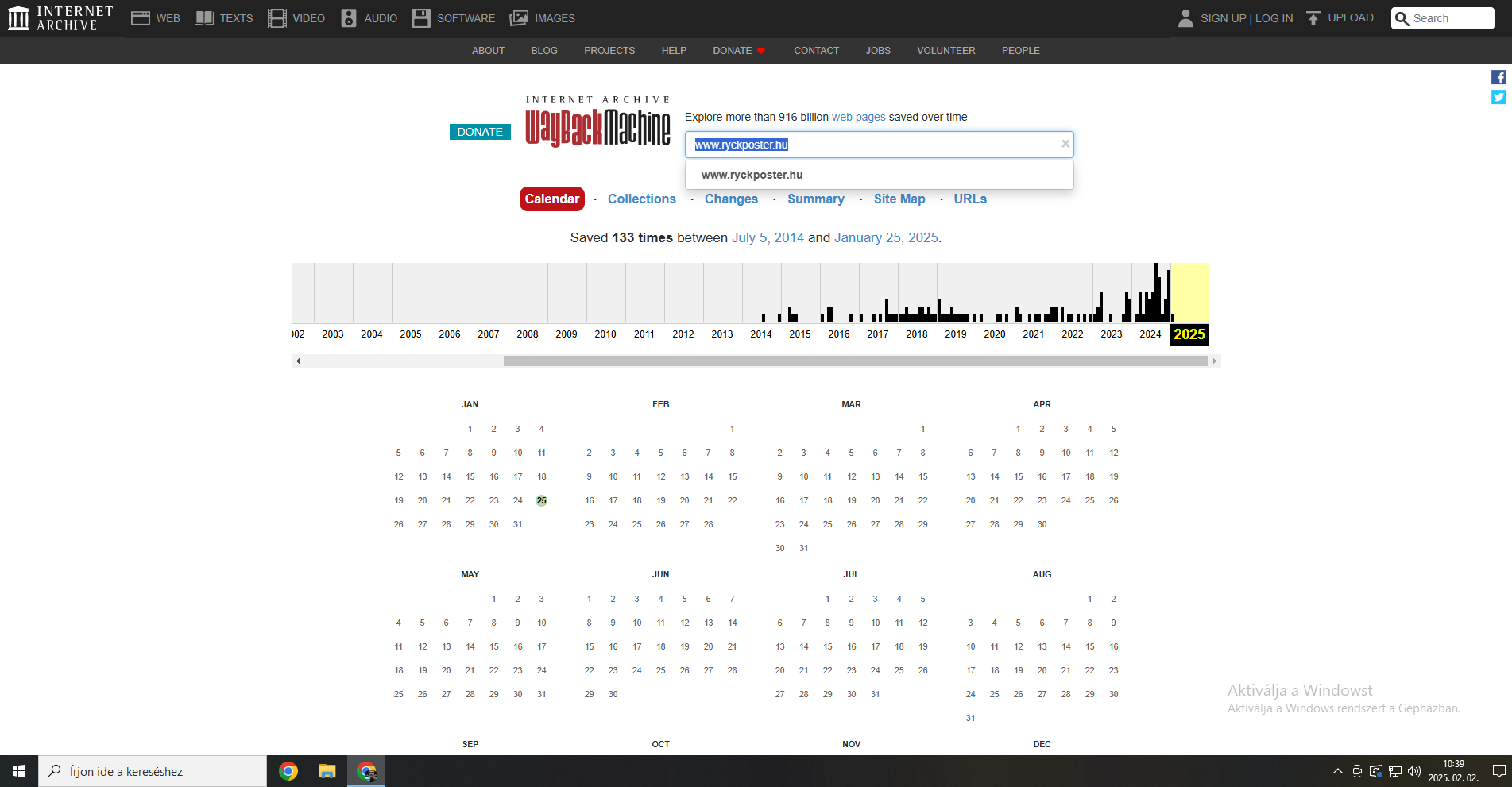Open Donate in the navigation bar
The height and width of the screenshot is (787, 1512).
738,50
